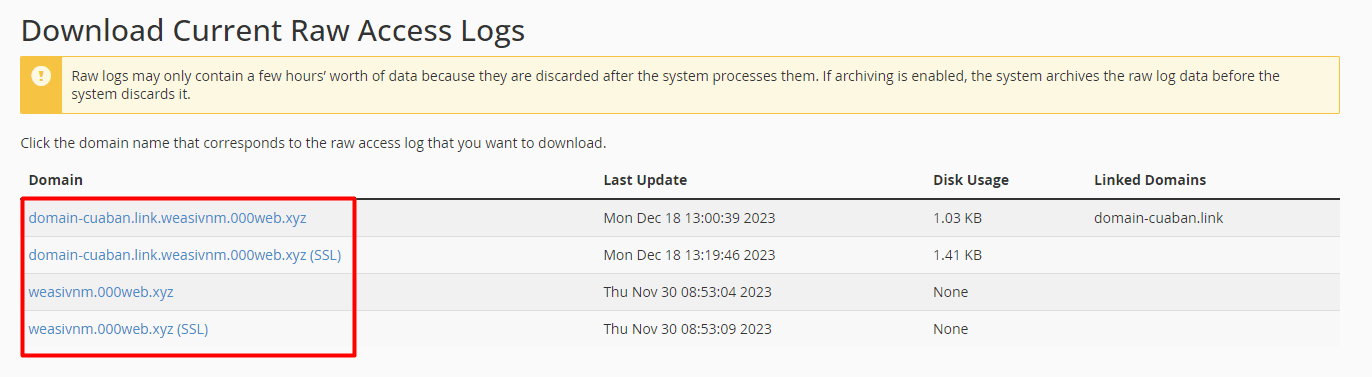Click the Domain column header
1372x377 pixels.
[56, 180]
